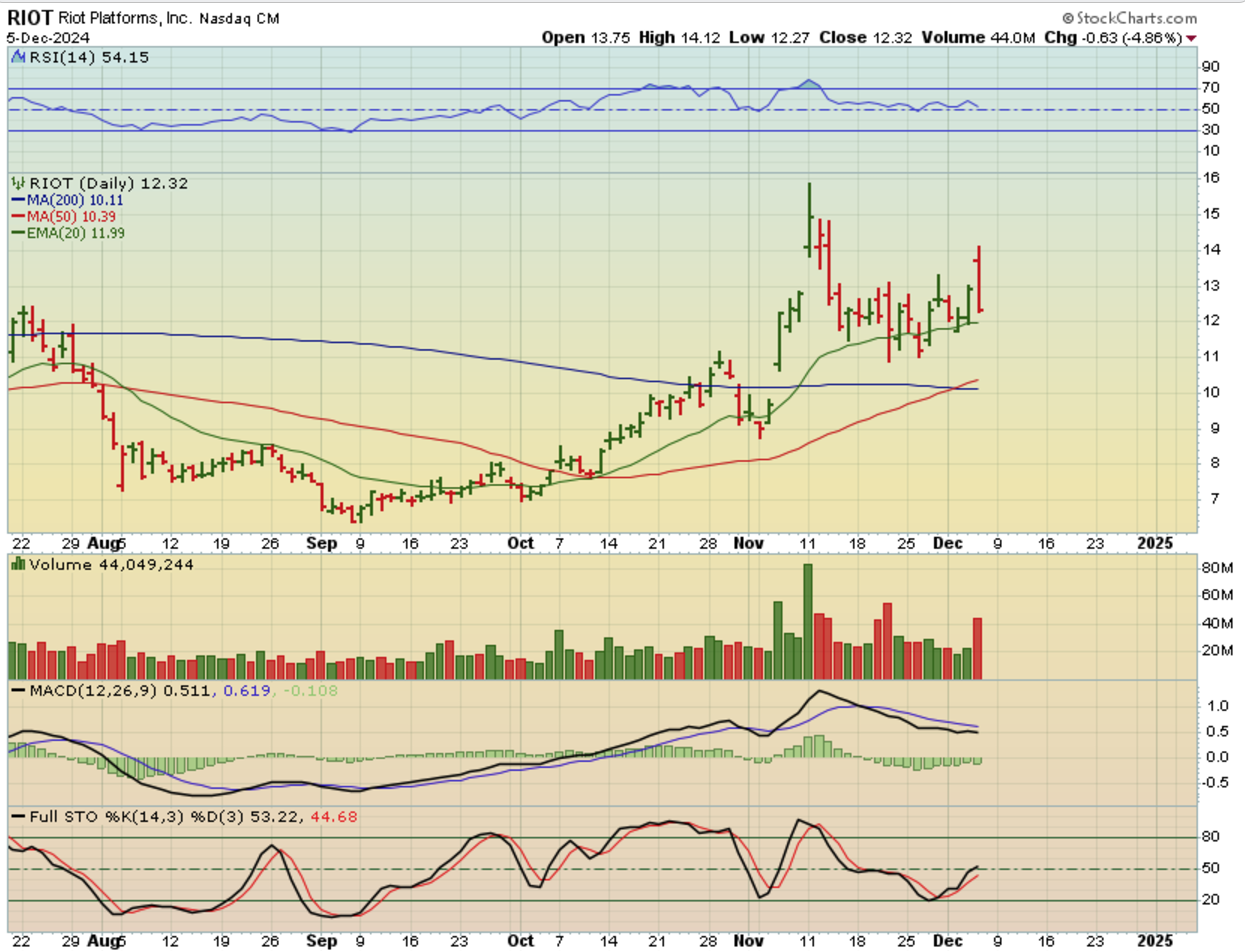1245x951 pixels.
Task: Click the final red price bar for Dec 5
Action: pyautogui.click(x=979, y=279)
